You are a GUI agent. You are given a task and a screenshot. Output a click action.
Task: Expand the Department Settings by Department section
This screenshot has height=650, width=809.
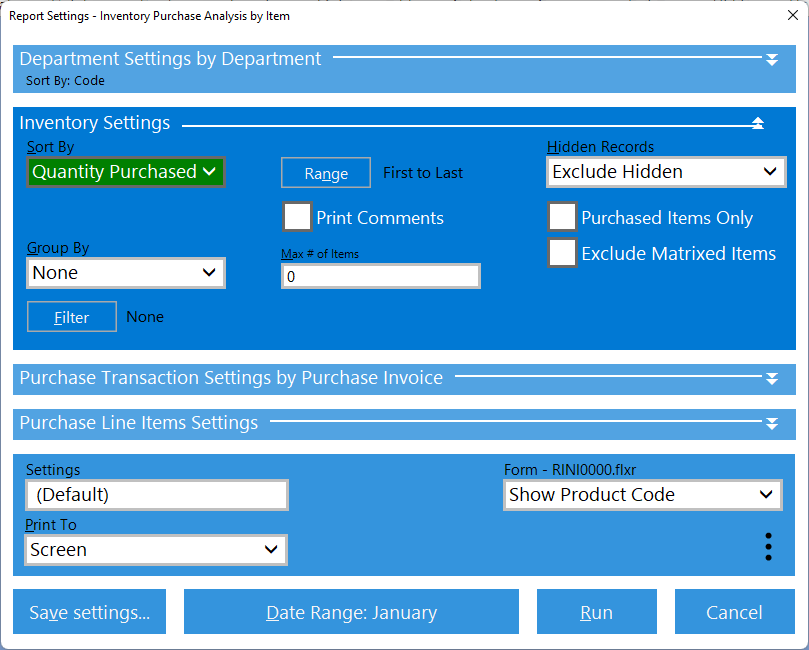(771, 60)
